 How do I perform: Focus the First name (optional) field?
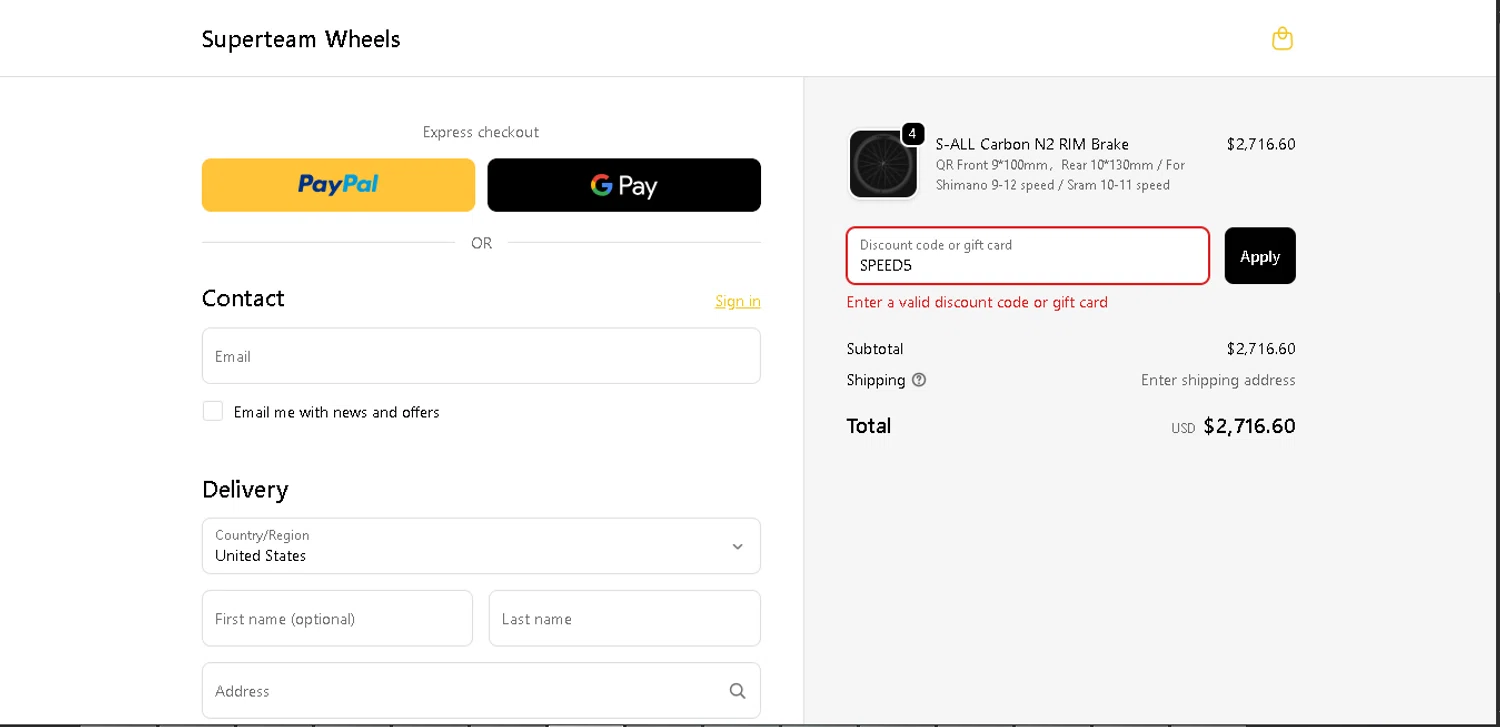pyautogui.click(x=337, y=618)
